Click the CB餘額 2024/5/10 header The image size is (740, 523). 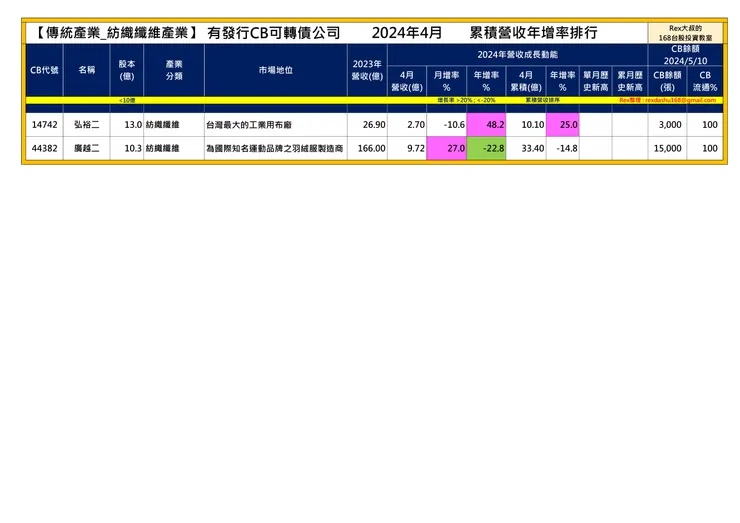(x=685, y=55)
